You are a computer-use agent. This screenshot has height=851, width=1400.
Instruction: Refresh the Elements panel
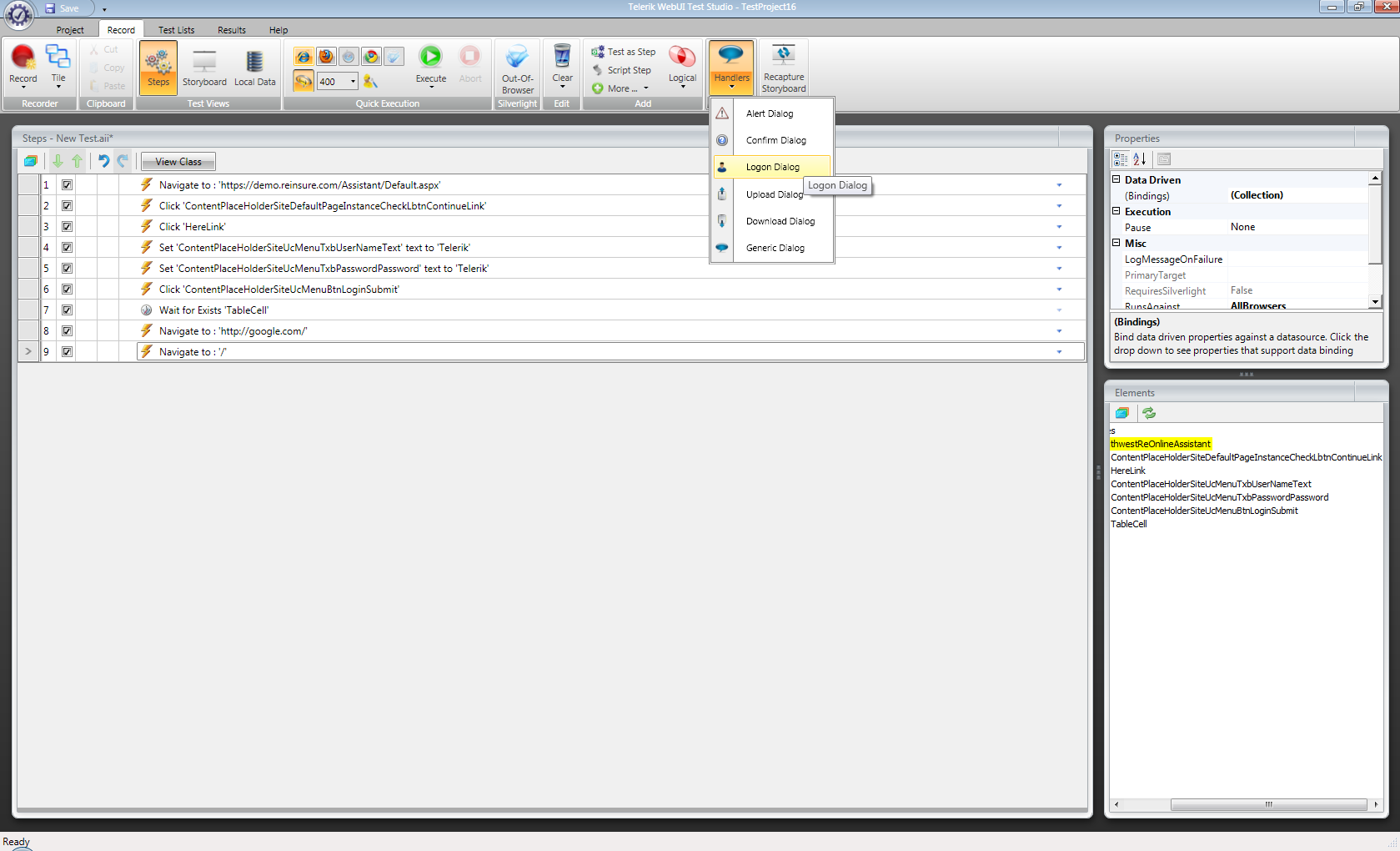click(1149, 413)
